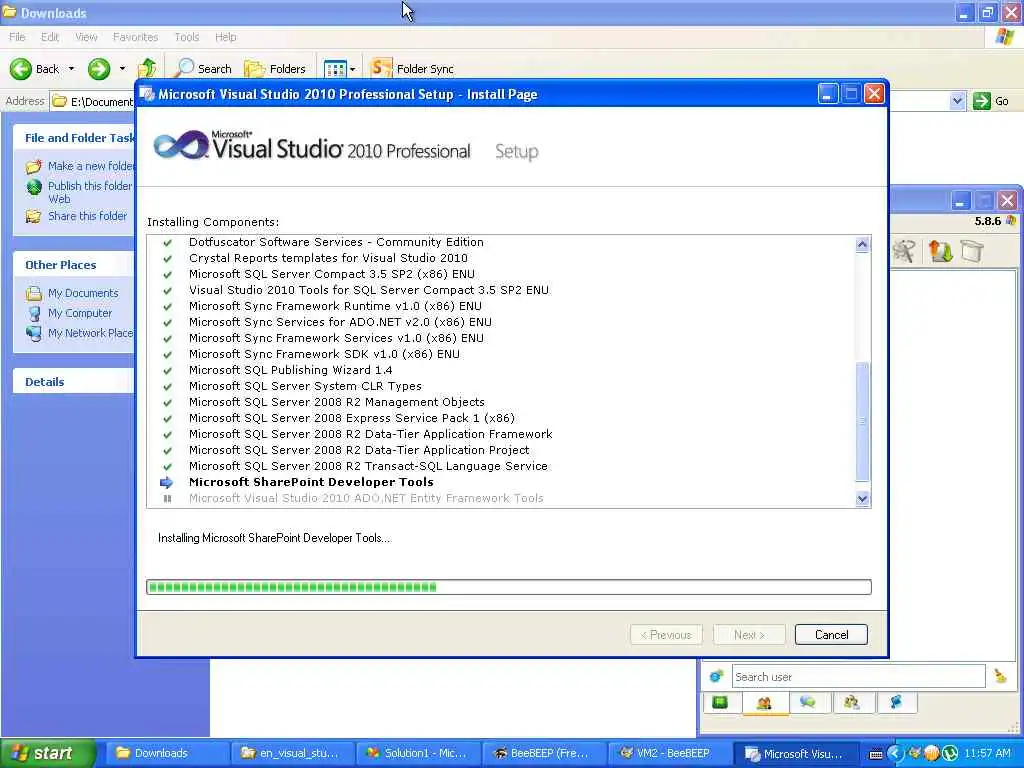Click Make a new folder link
This screenshot has height=768, width=1024.
point(90,166)
